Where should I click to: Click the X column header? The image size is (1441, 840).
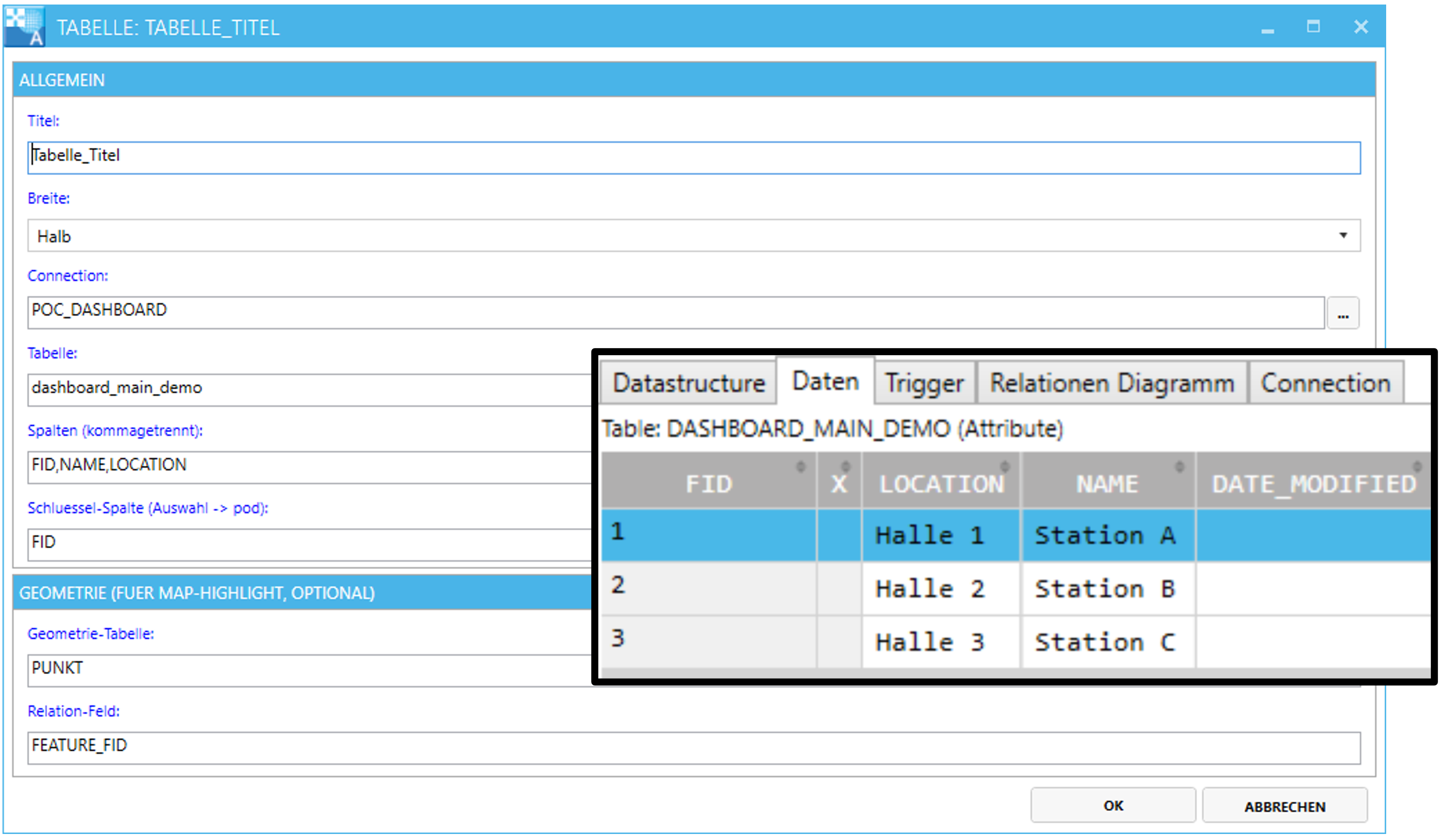(839, 481)
